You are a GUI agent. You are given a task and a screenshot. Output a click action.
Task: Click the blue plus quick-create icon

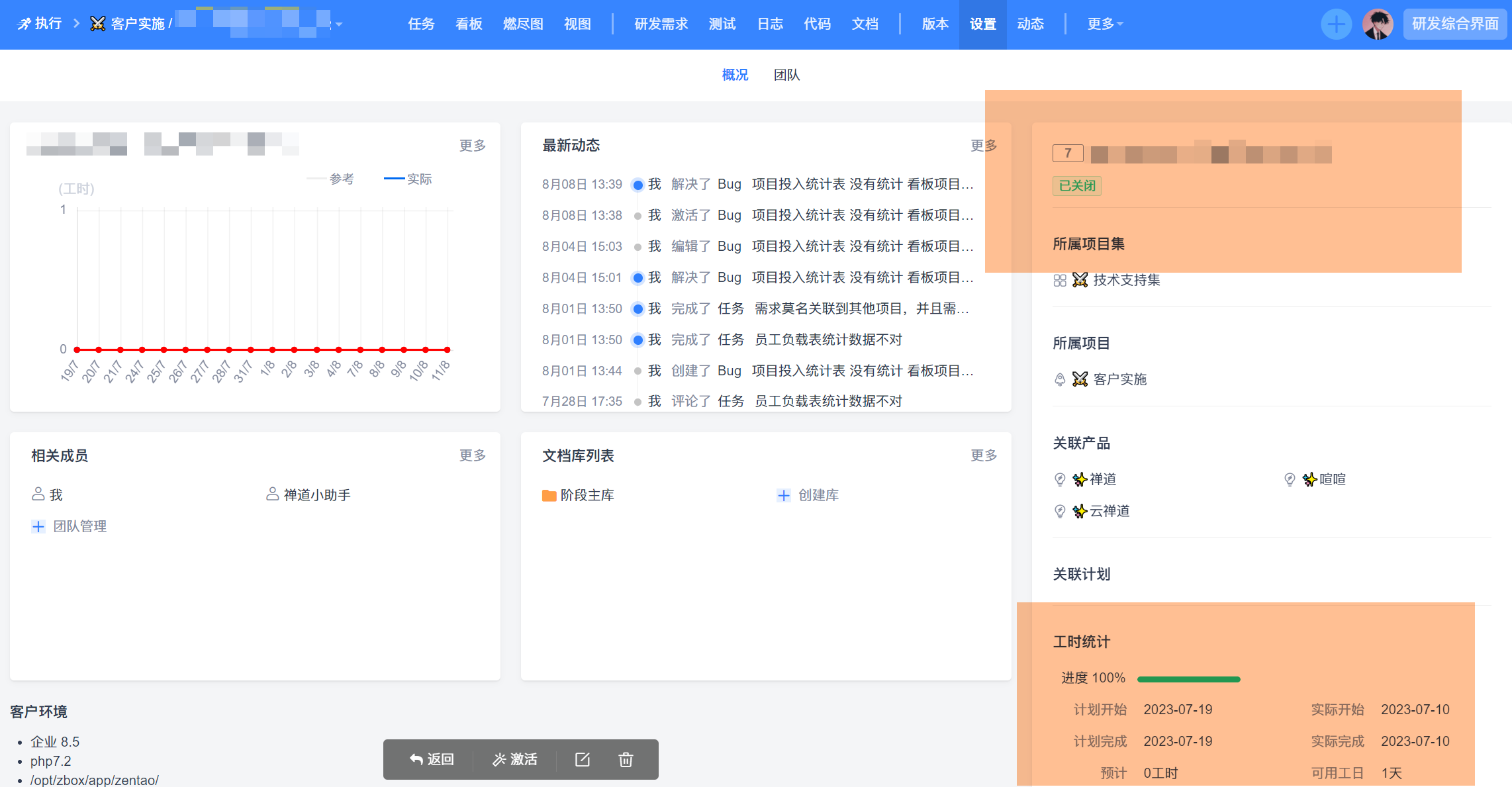1336,24
